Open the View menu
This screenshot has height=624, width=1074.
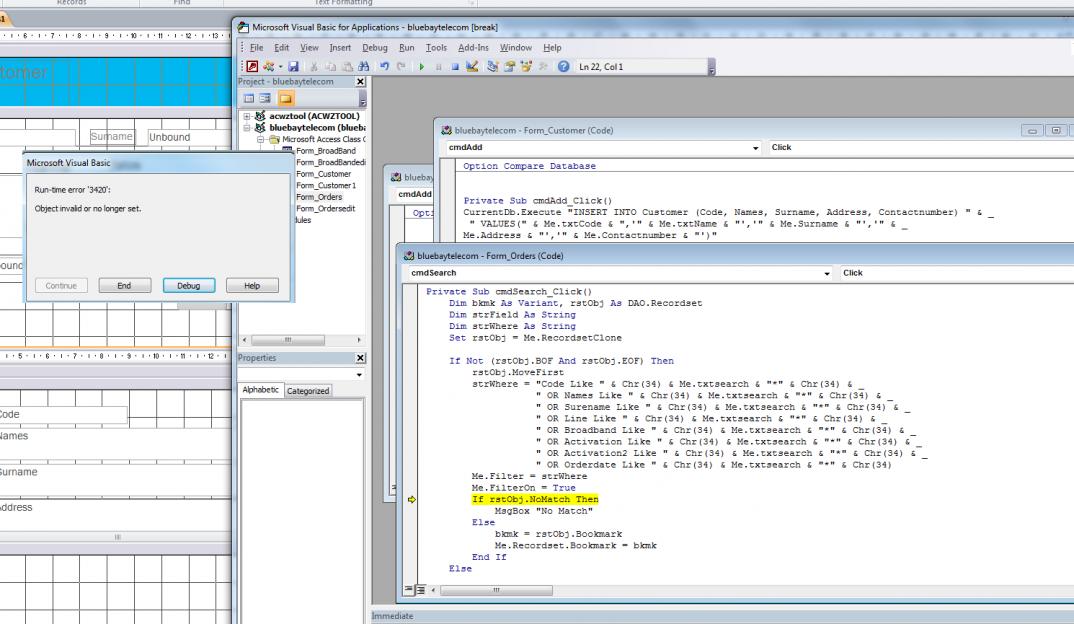click(309, 47)
